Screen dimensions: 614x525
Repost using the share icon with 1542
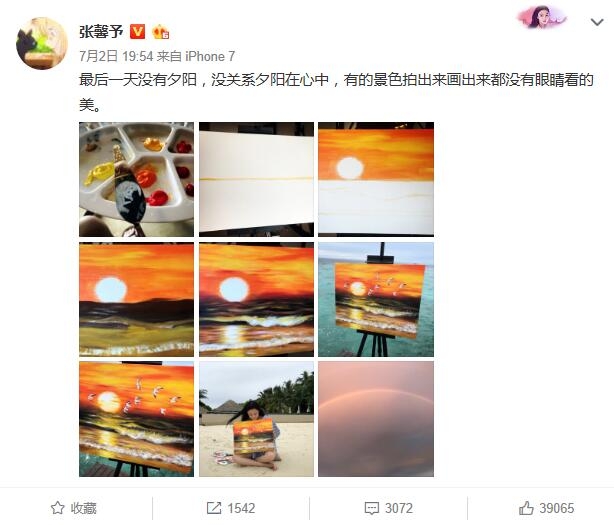231,508
